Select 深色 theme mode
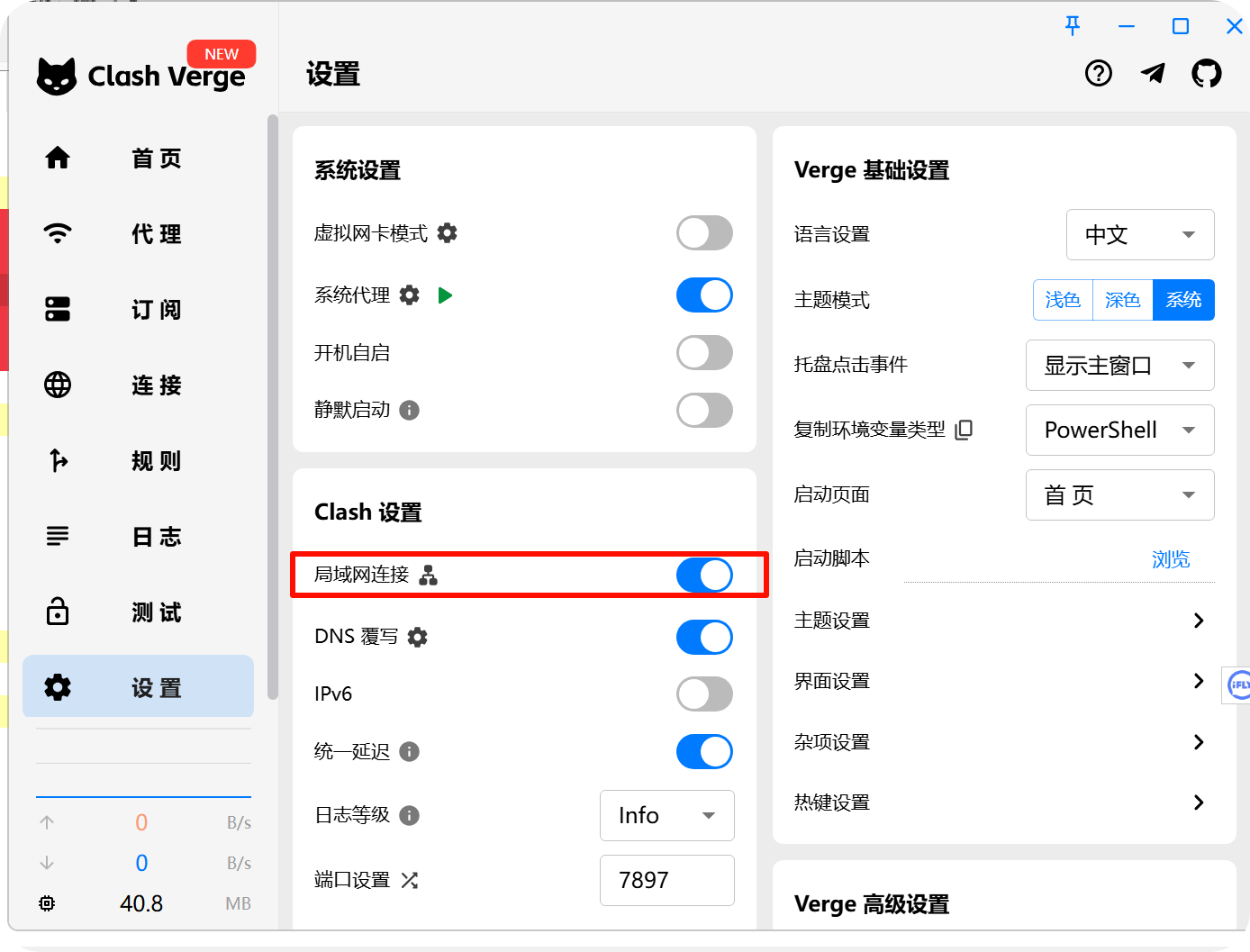 tap(1122, 300)
